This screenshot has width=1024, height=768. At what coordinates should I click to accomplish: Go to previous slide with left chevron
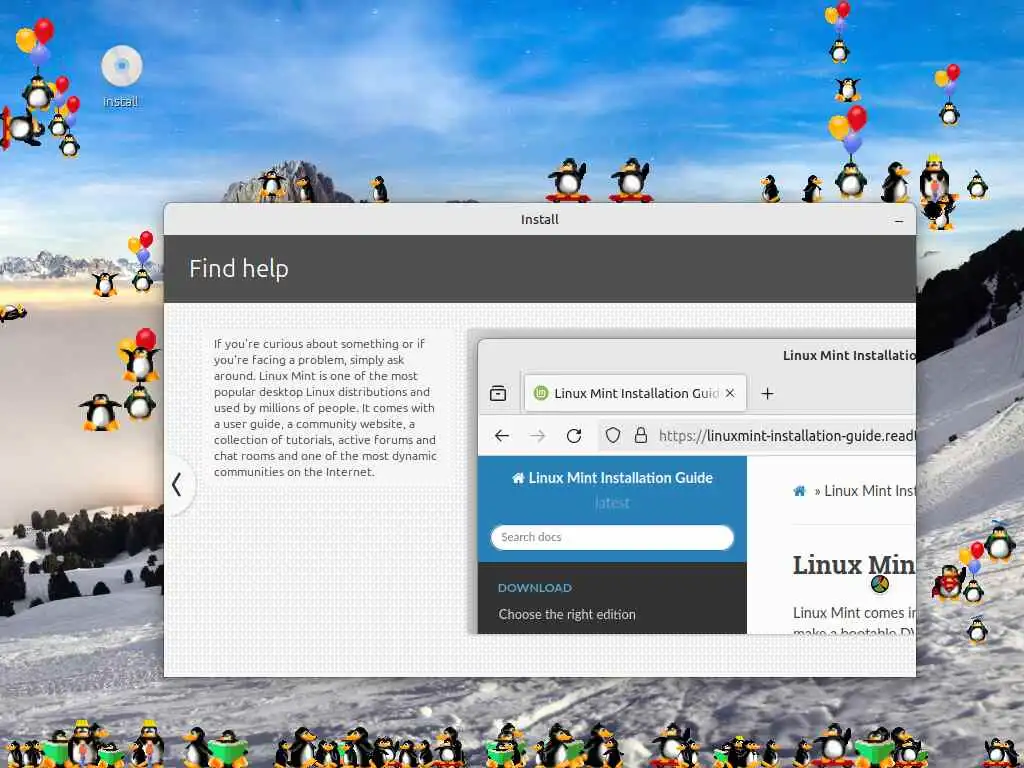point(176,485)
